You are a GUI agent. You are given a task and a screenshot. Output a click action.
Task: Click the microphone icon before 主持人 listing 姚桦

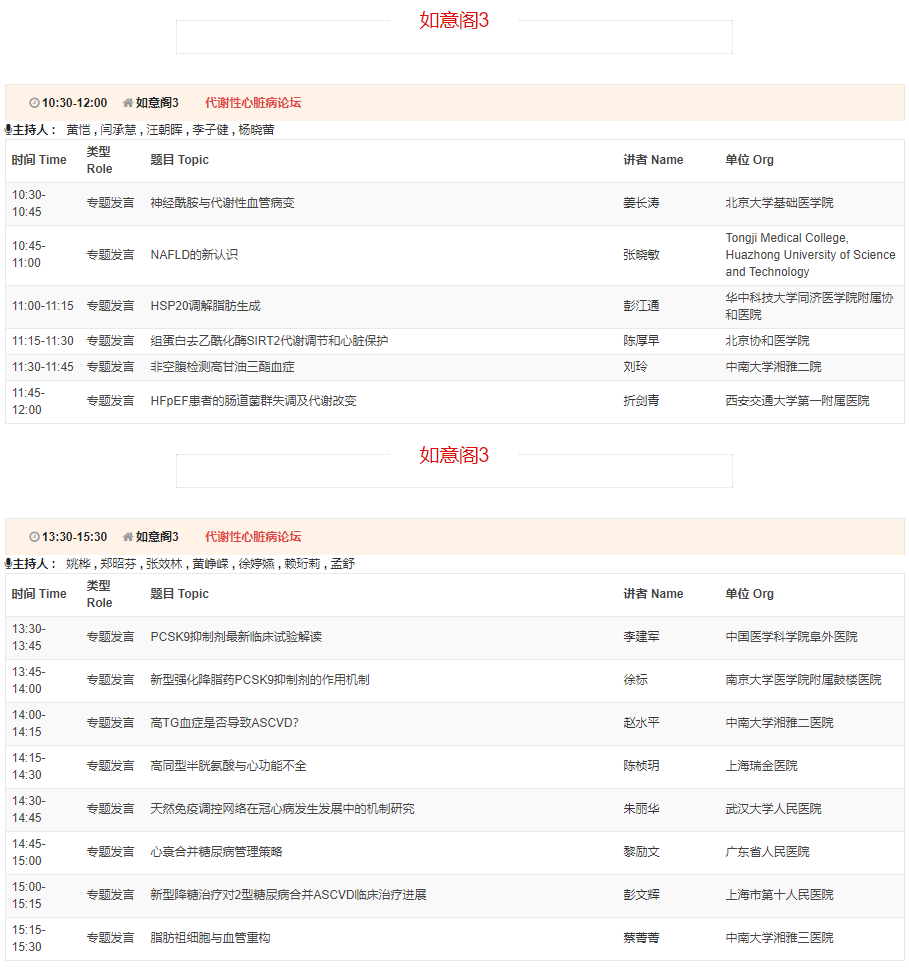pos(8,564)
